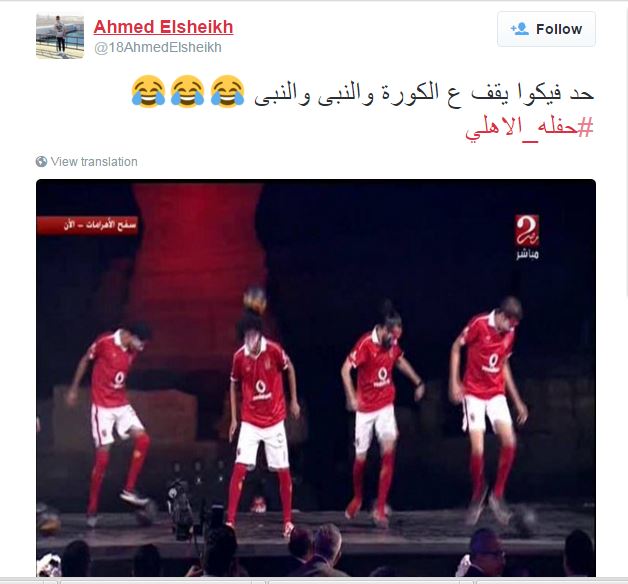Open Ahmed Elsheikh's profile via name link
The image size is (628, 584).
click(x=163, y=27)
